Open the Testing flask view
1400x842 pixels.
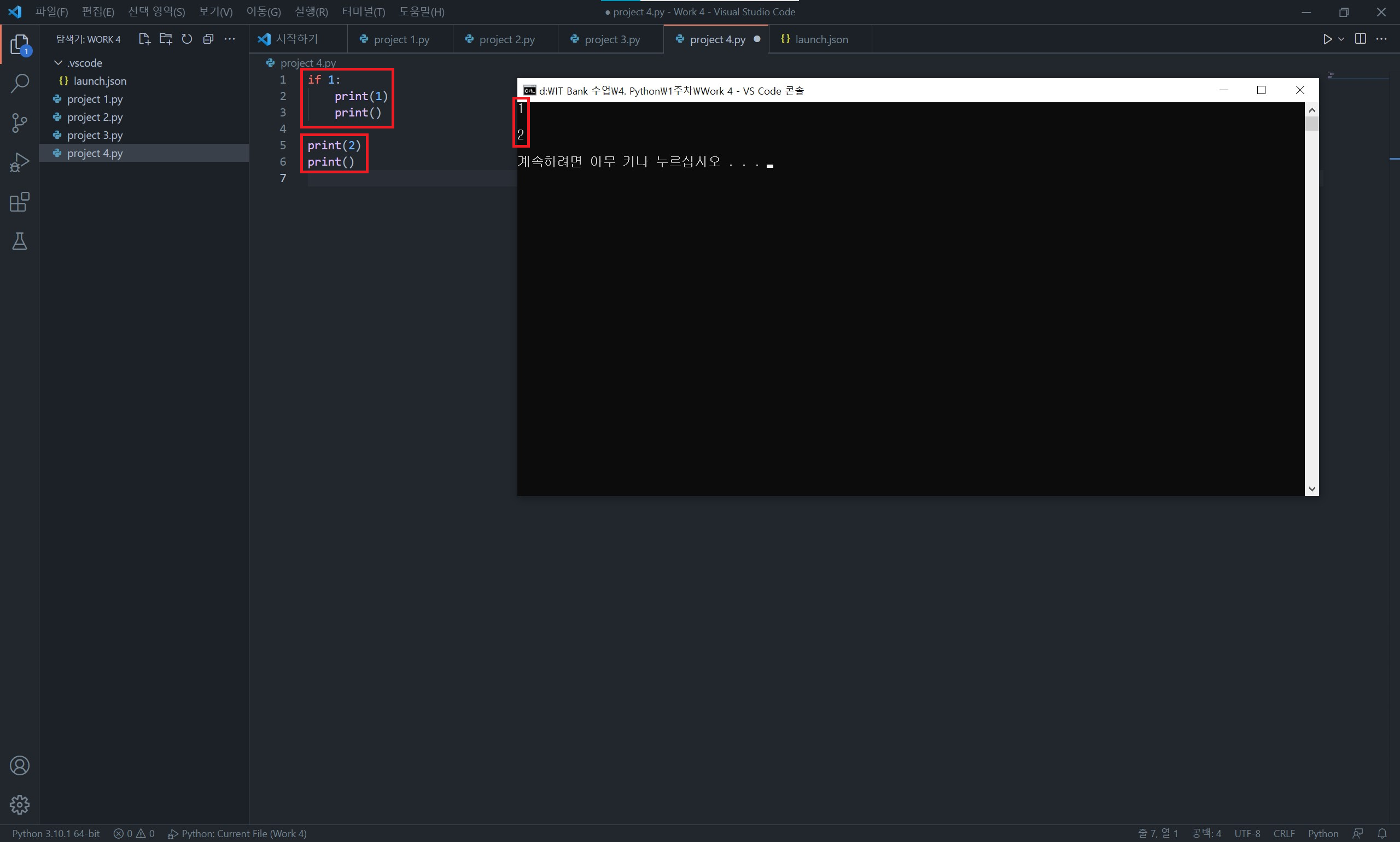pos(19,242)
